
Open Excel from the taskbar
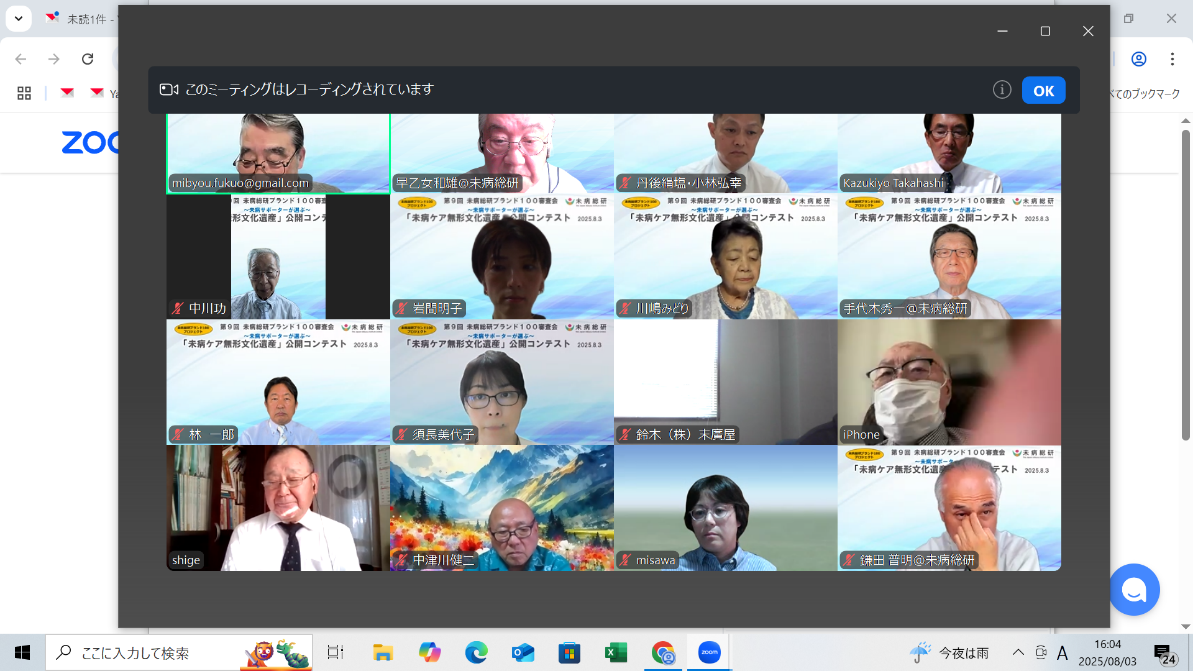point(616,653)
